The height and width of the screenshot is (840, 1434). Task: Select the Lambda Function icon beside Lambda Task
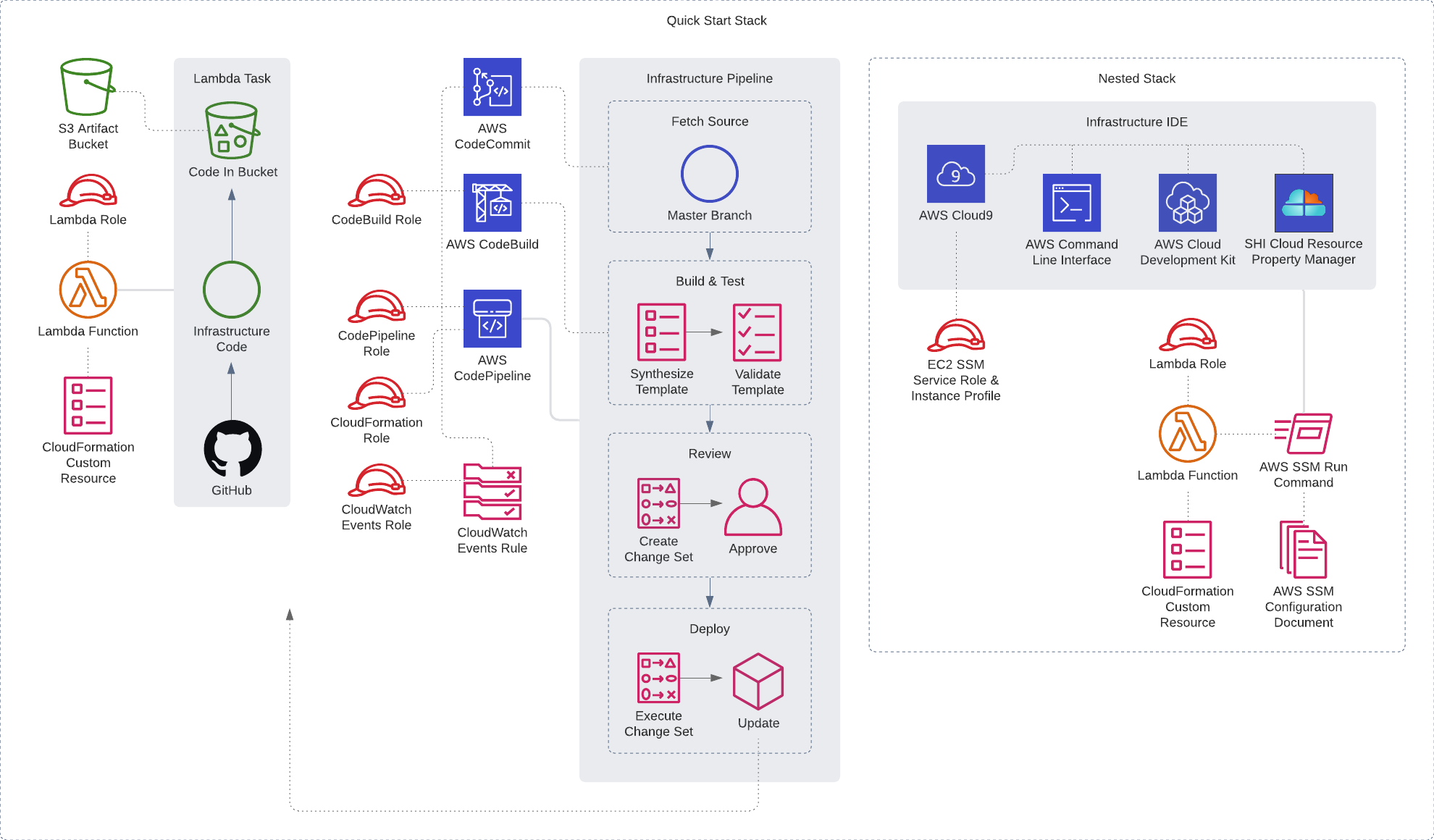coord(88,290)
